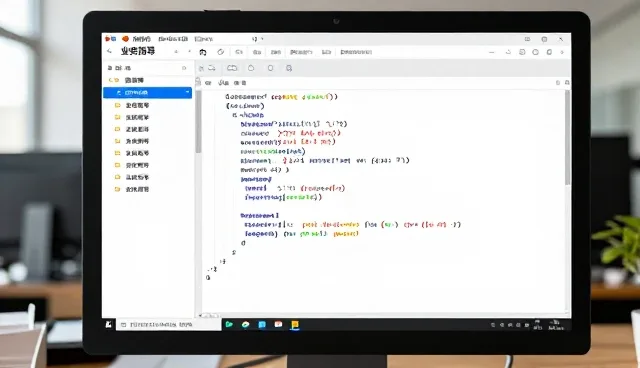The width and height of the screenshot is (640, 368).
Task: Open the second text menu in the title bar
Action: pyautogui.click(x=173, y=39)
